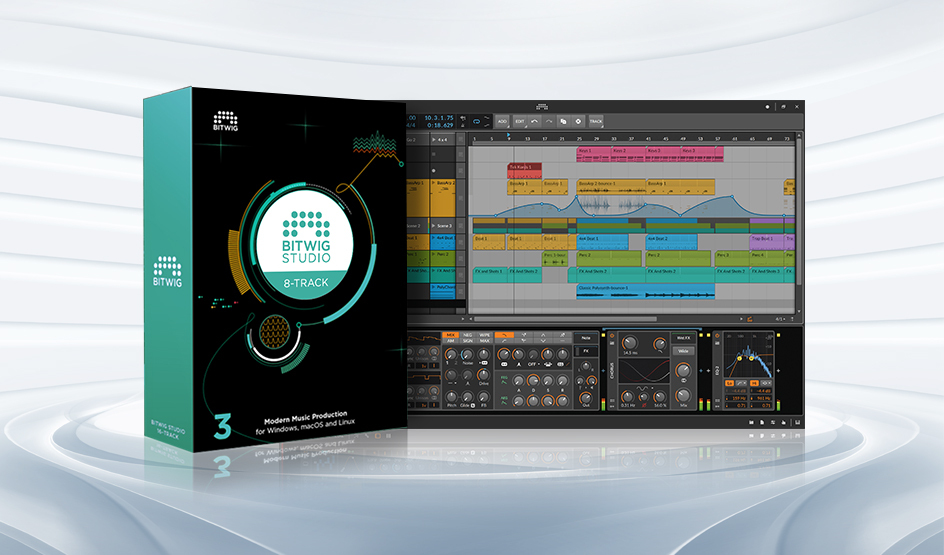The image size is (944, 555).
Task: Select the MIX mode button
Action: click(450, 335)
